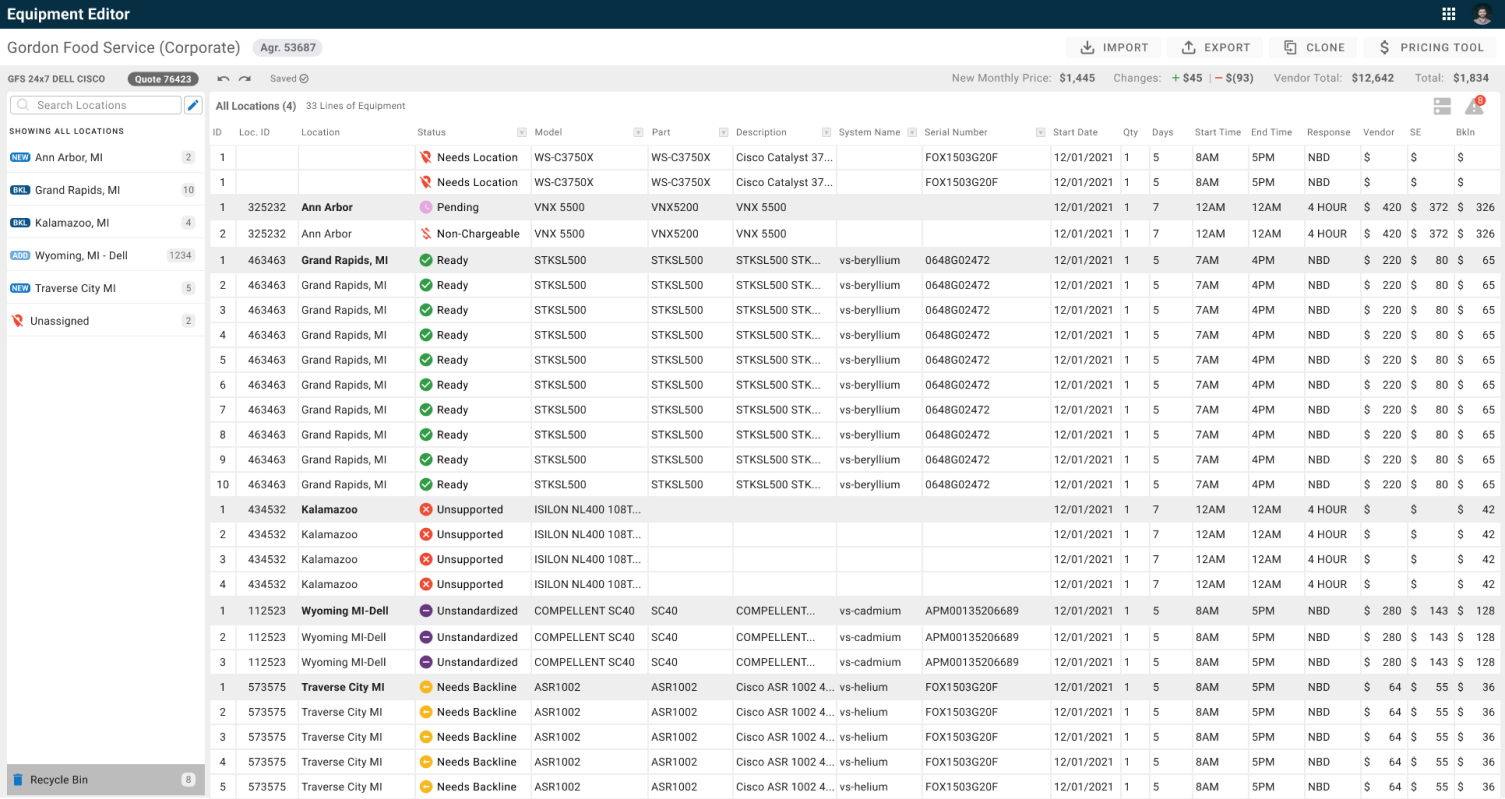This screenshot has width=1505, height=799.
Task: Open the PRICING TOOL
Action: point(1429,47)
